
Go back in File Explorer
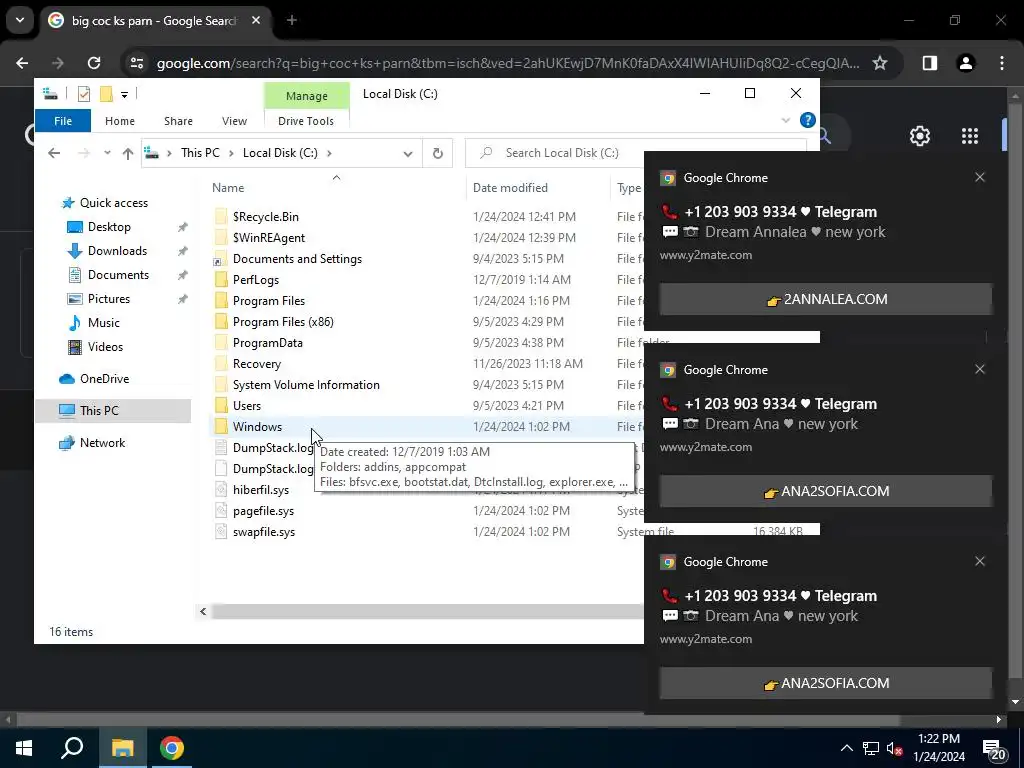[54, 153]
